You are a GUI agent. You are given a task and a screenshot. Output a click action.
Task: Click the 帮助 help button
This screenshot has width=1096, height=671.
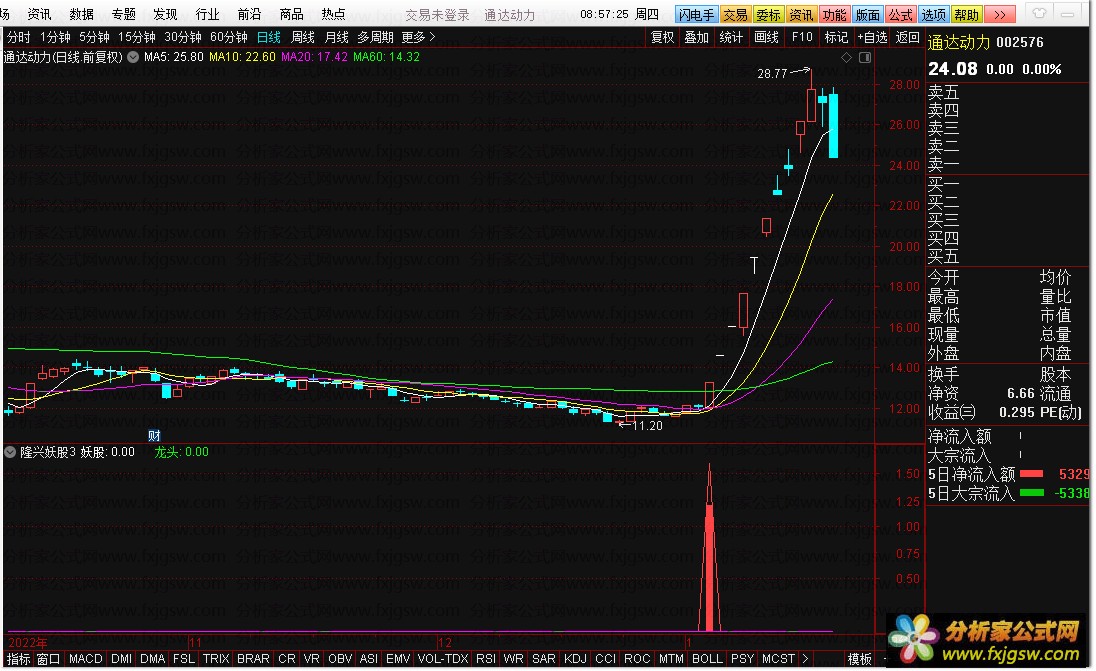(x=967, y=15)
